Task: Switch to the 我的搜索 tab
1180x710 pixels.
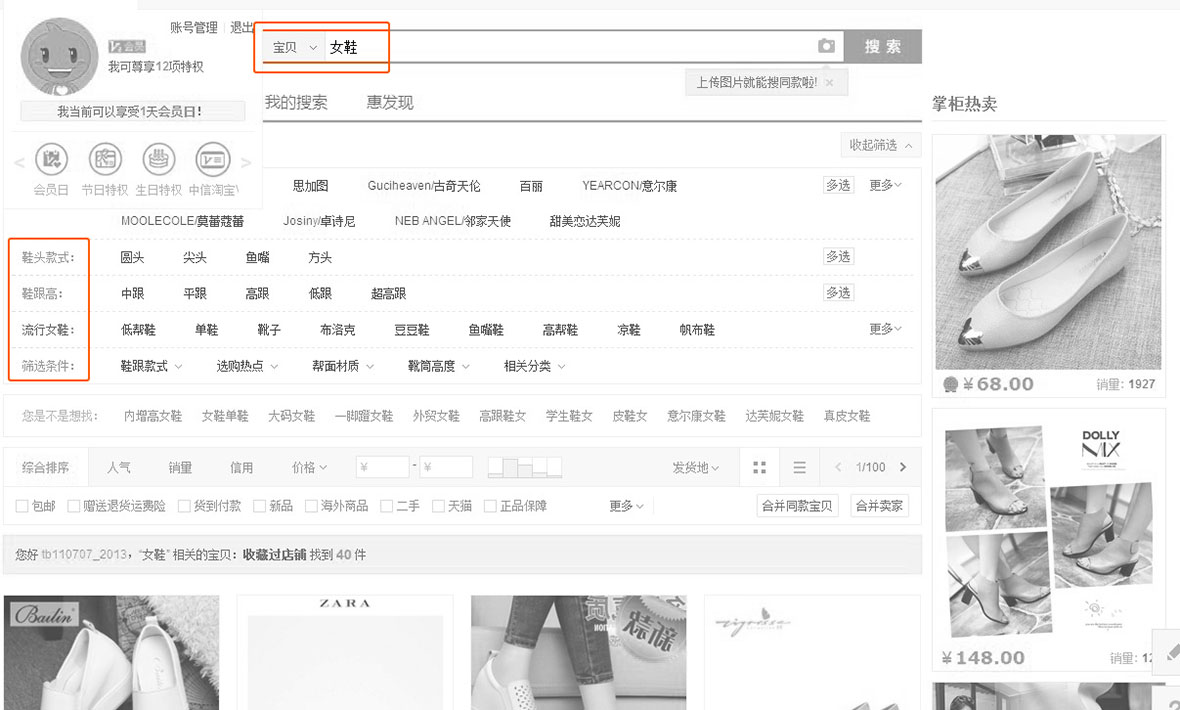Action: coord(296,102)
